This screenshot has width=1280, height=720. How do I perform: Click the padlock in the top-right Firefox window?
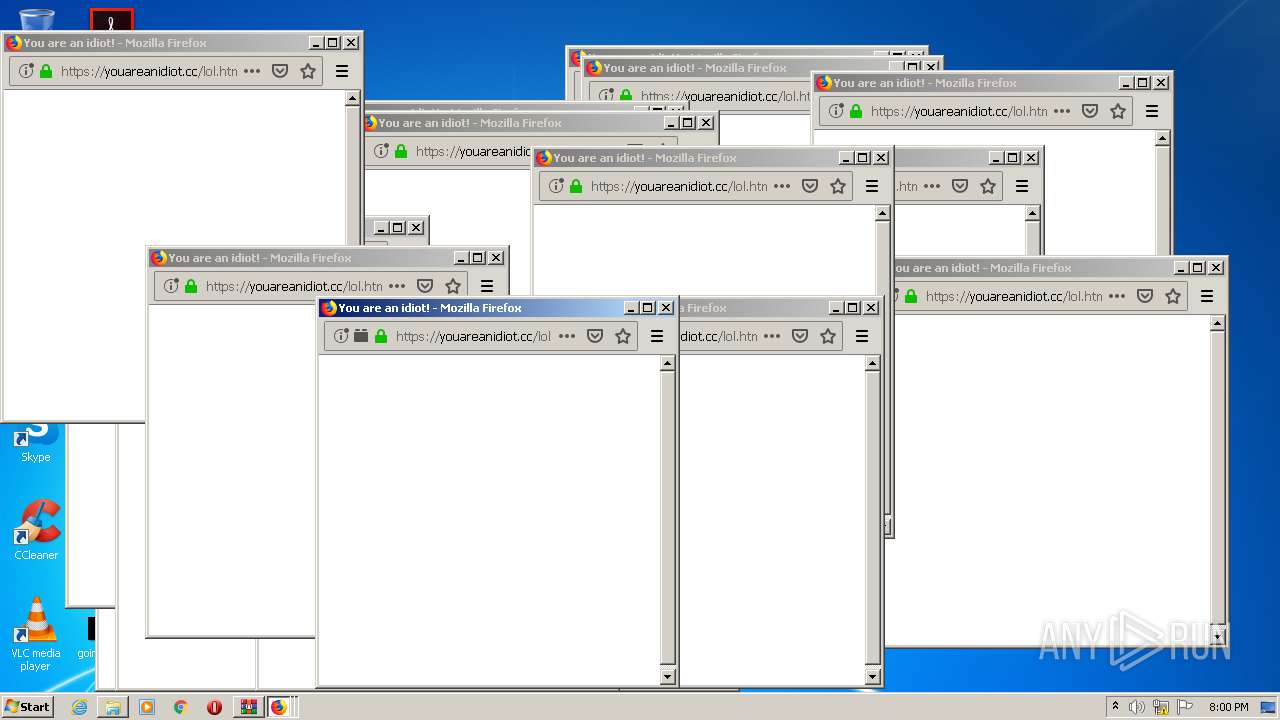[x=856, y=111]
